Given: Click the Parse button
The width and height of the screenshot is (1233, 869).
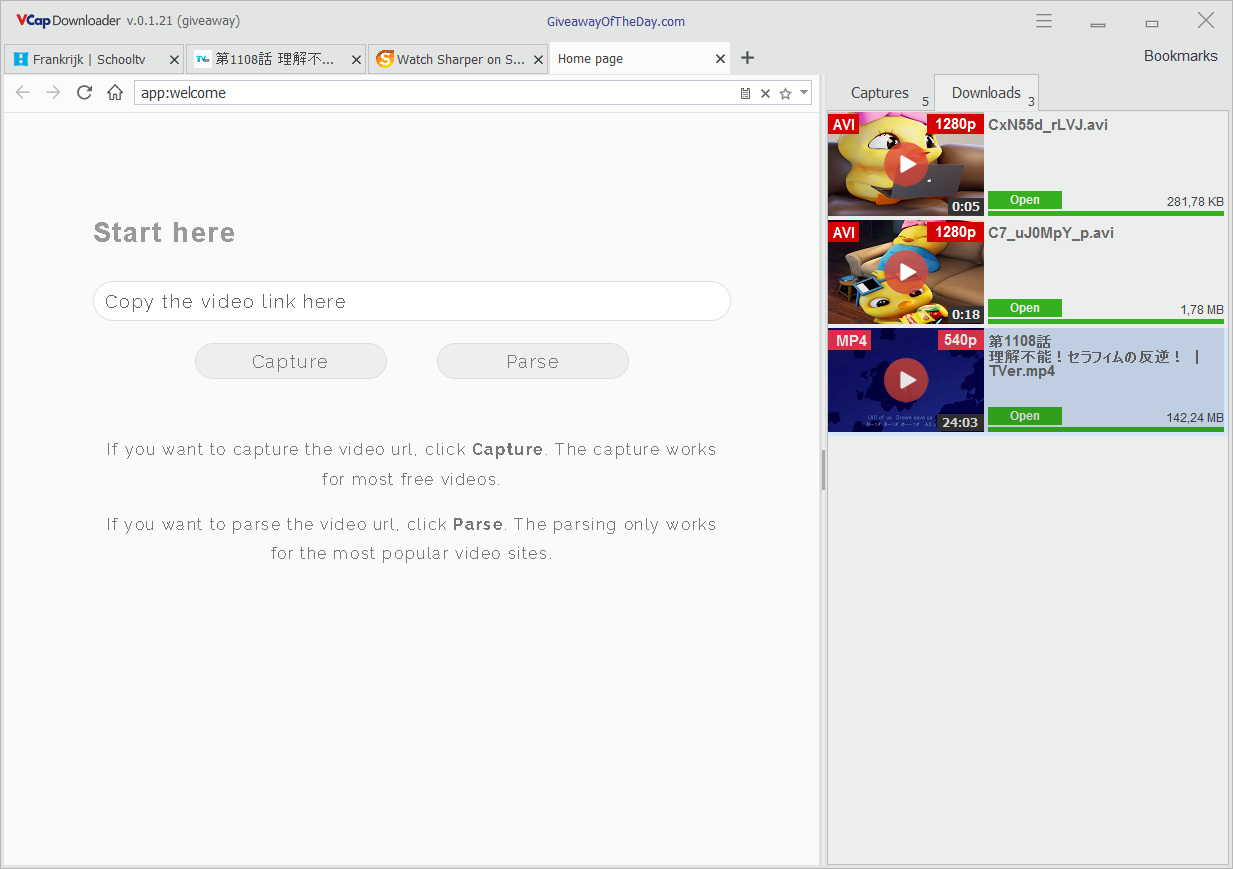Looking at the screenshot, I should 532,361.
